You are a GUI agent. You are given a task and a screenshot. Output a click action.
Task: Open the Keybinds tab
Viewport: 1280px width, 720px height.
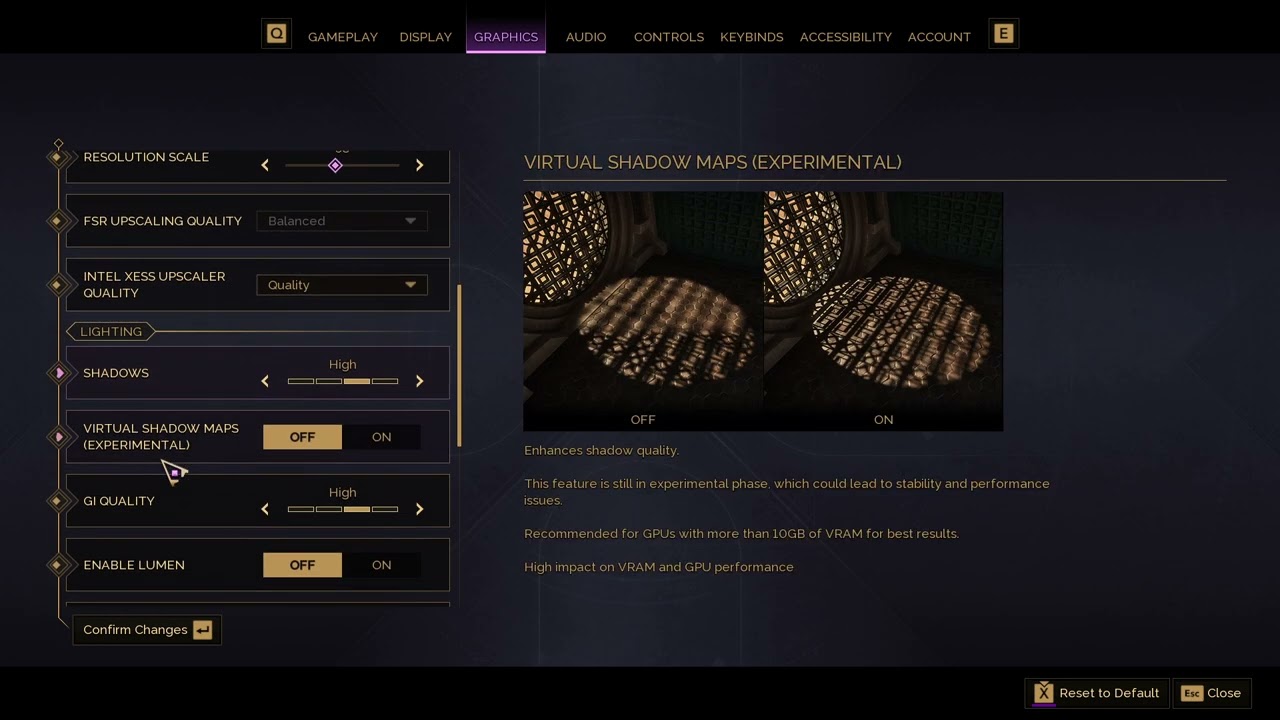pos(751,37)
